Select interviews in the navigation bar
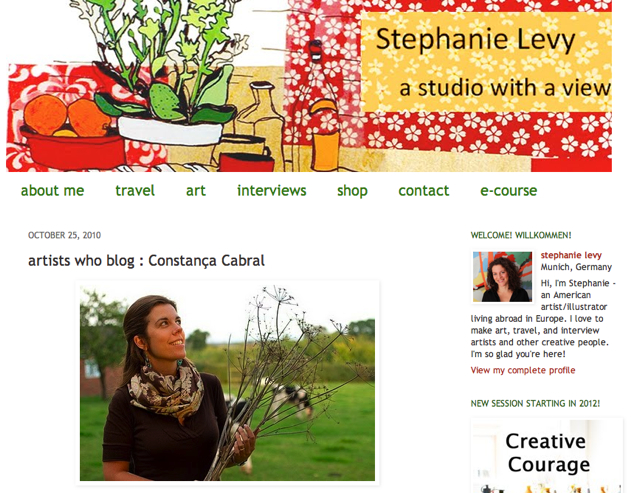640x493 pixels. [x=271, y=191]
